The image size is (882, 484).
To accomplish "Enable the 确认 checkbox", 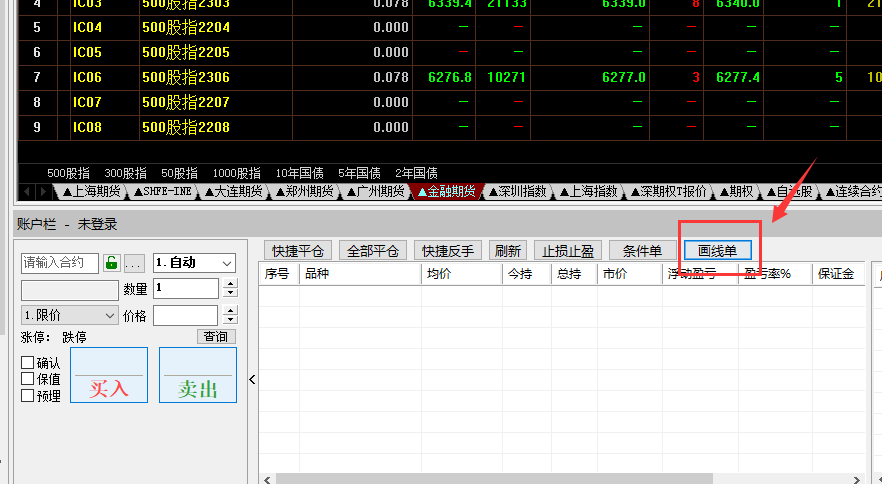I will pyautogui.click(x=28, y=363).
